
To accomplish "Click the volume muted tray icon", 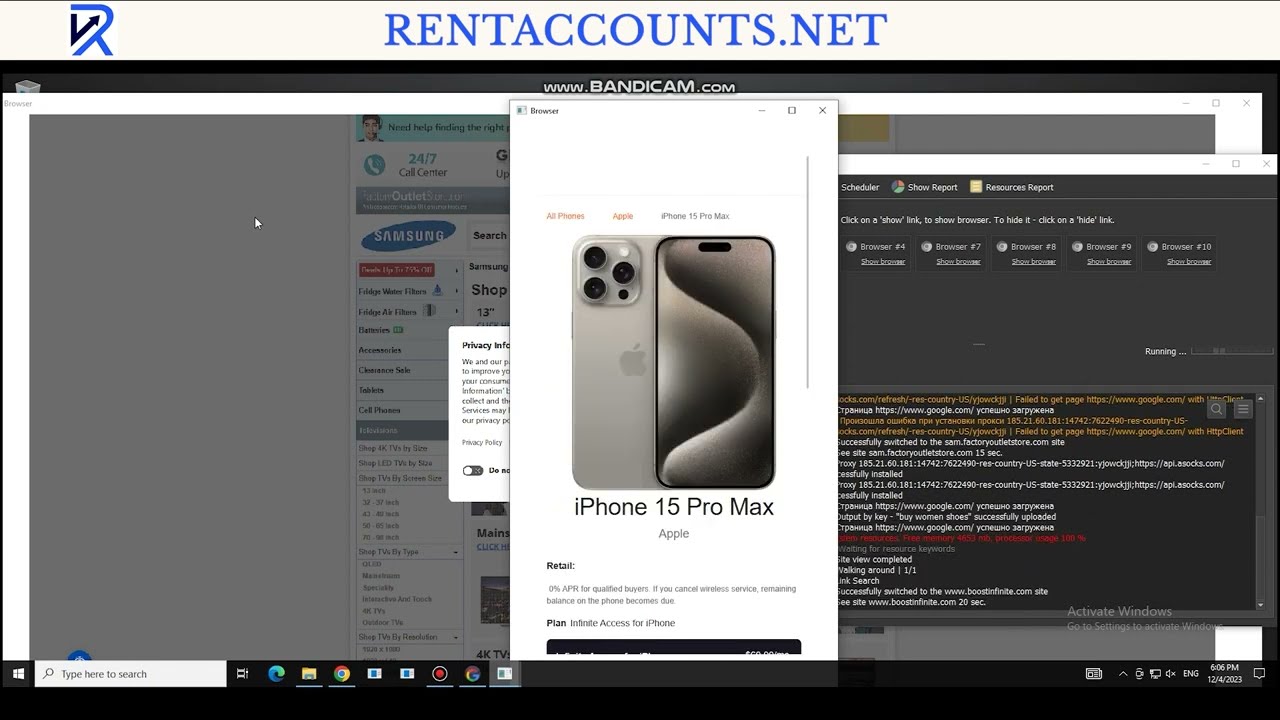I will click(x=1170, y=674).
